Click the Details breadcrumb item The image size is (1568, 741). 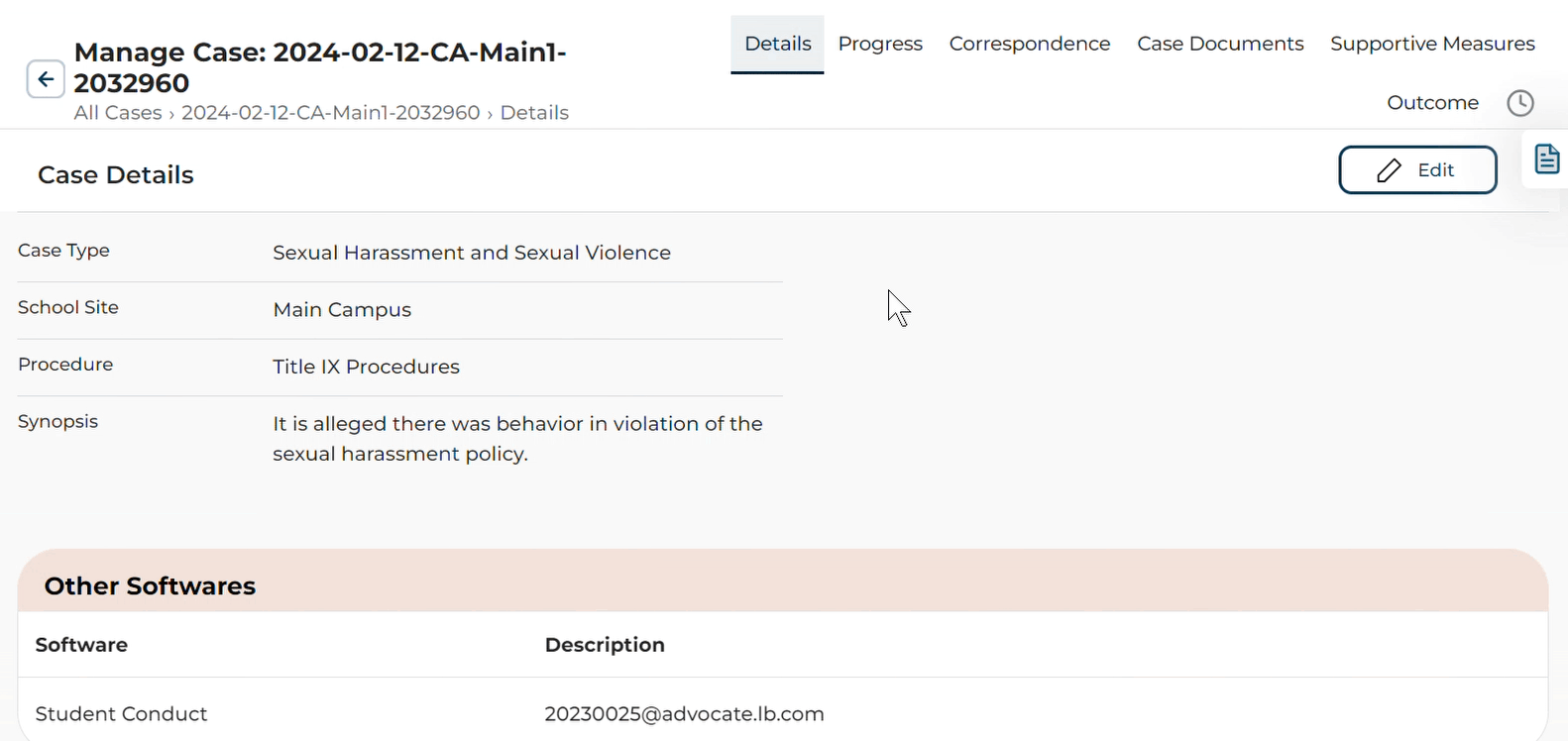click(534, 113)
